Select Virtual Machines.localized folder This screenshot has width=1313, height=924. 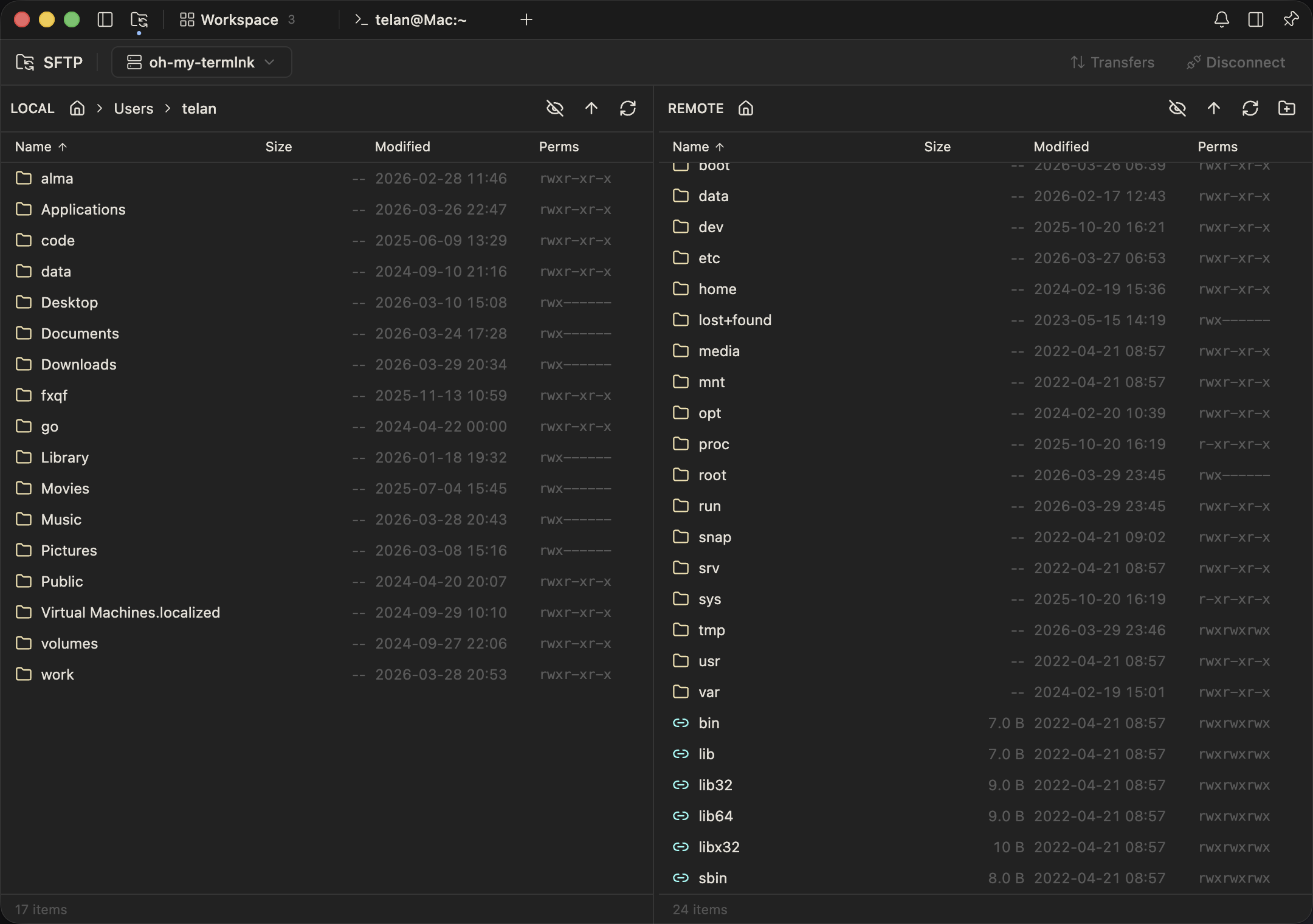[326, 612]
